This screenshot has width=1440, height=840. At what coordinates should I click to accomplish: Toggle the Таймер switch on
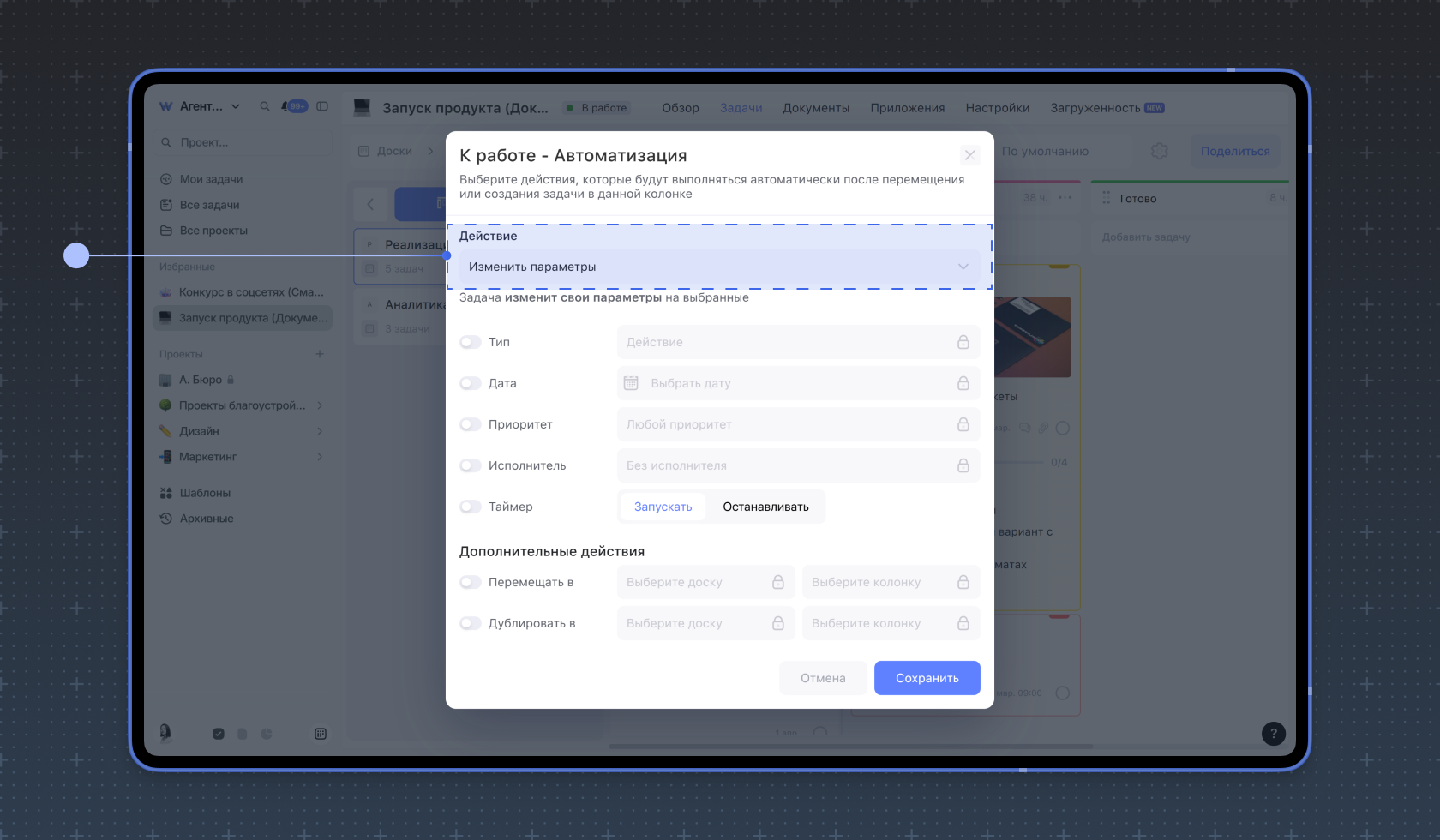(x=471, y=507)
